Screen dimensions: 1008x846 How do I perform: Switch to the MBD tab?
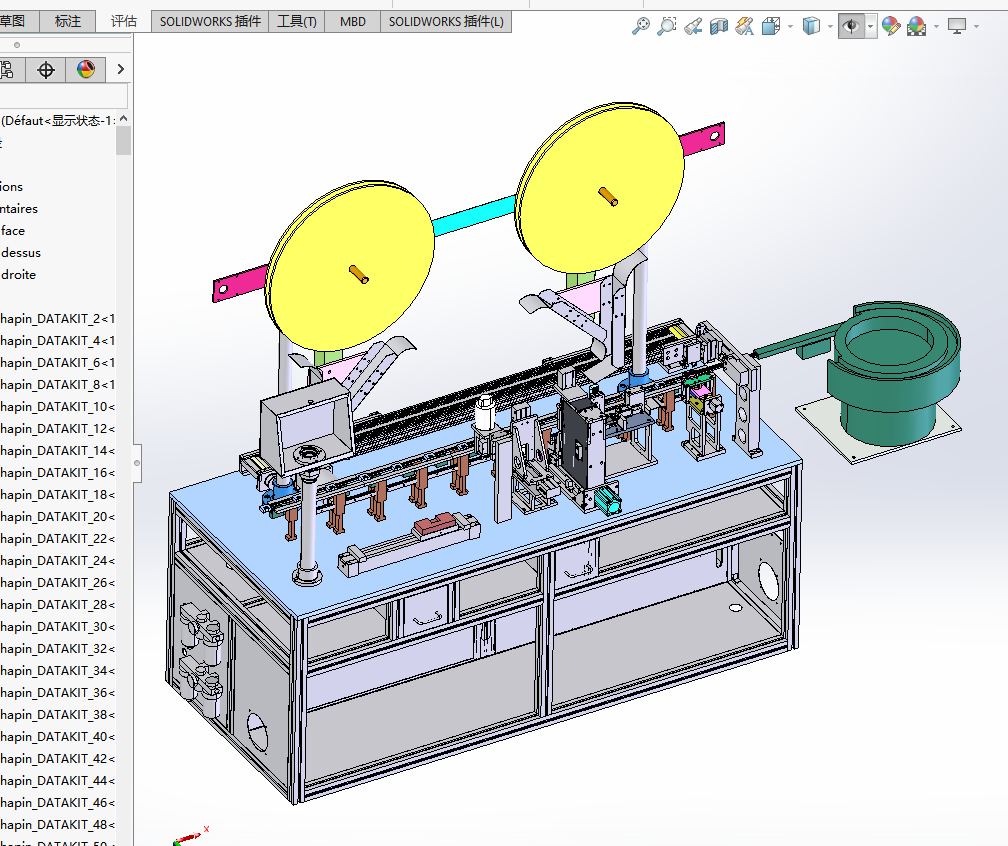(x=353, y=21)
